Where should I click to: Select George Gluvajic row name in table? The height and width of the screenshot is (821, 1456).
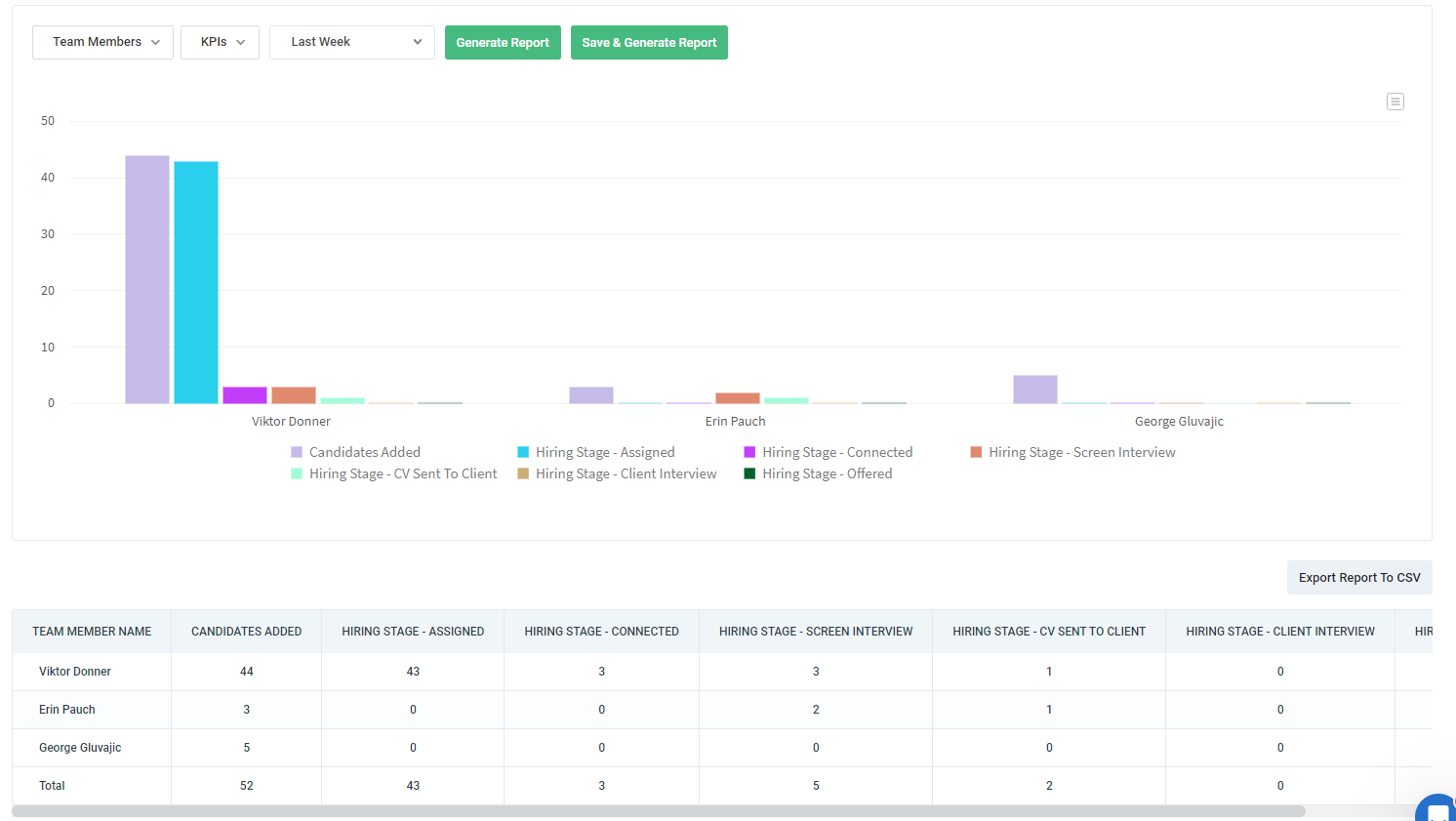(x=80, y=748)
